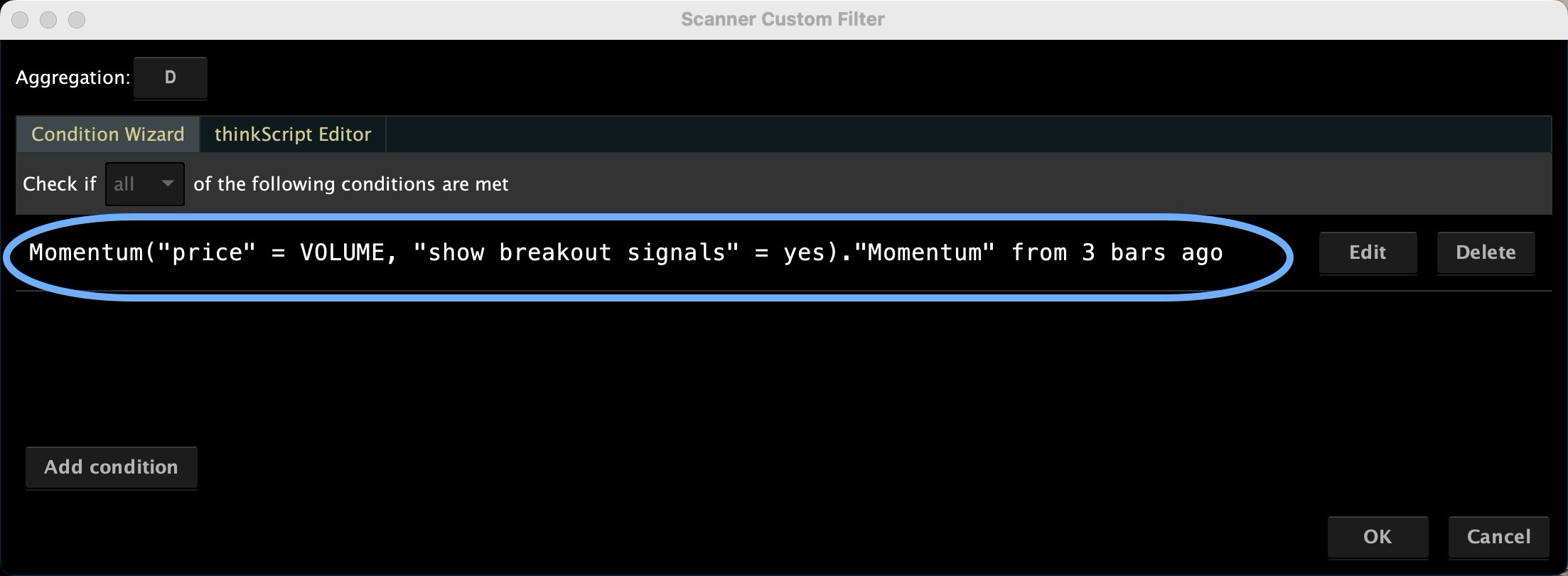Click the arrow in the 'all' dropdown
Viewport: 1568px width, 576px height.
click(x=168, y=183)
